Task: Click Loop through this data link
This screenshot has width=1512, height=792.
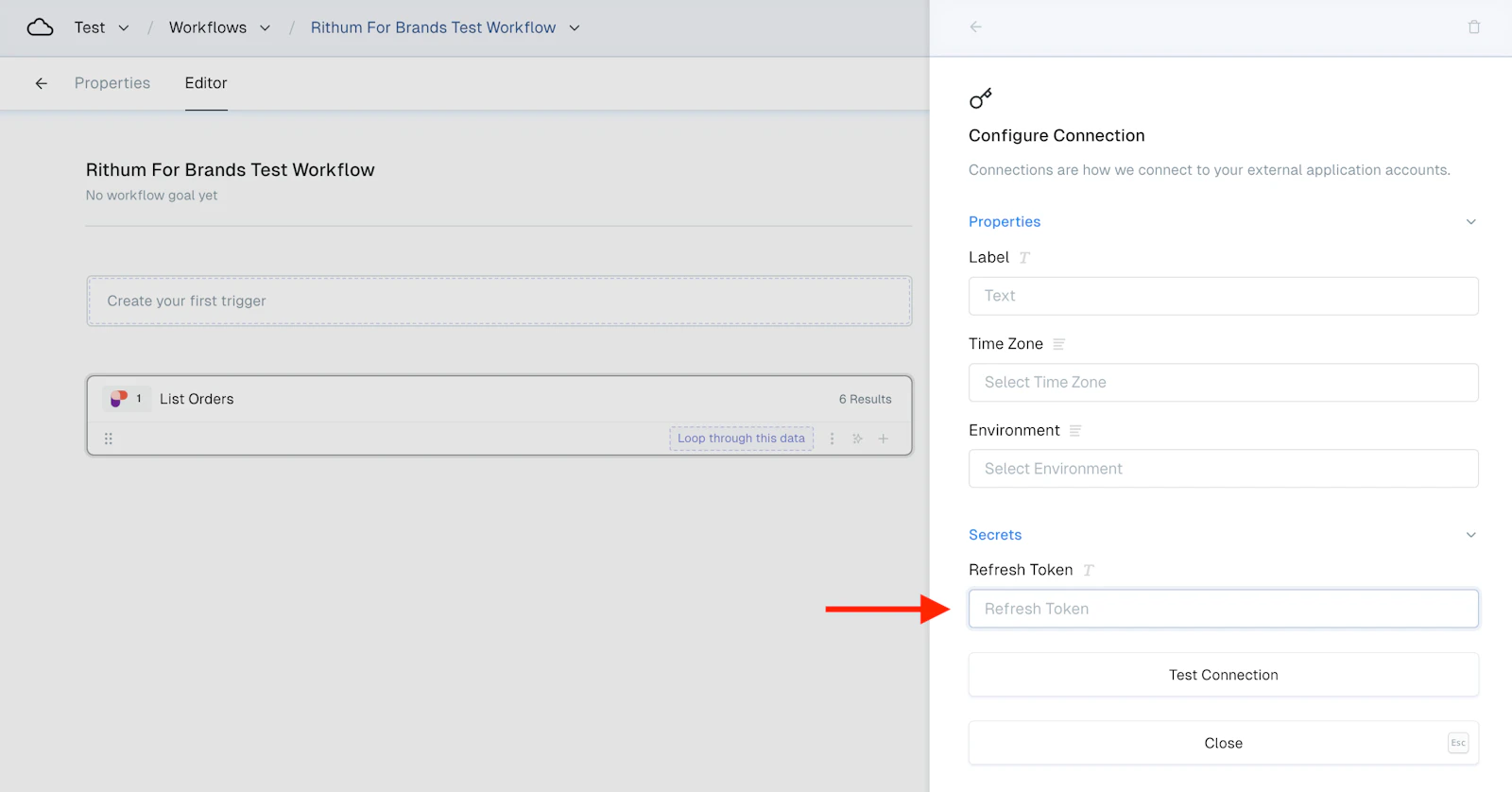Action: pyautogui.click(x=741, y=439)
